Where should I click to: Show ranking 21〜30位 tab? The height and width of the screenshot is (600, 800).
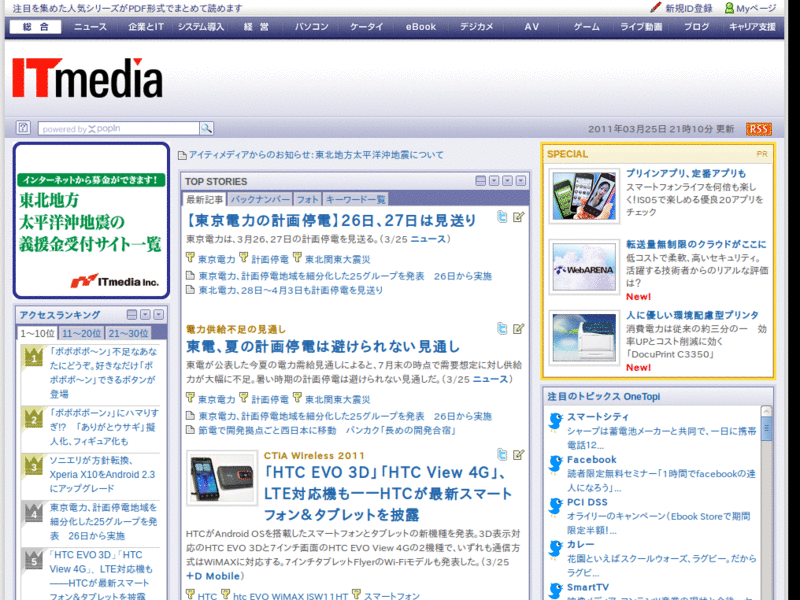coord(129,334)
